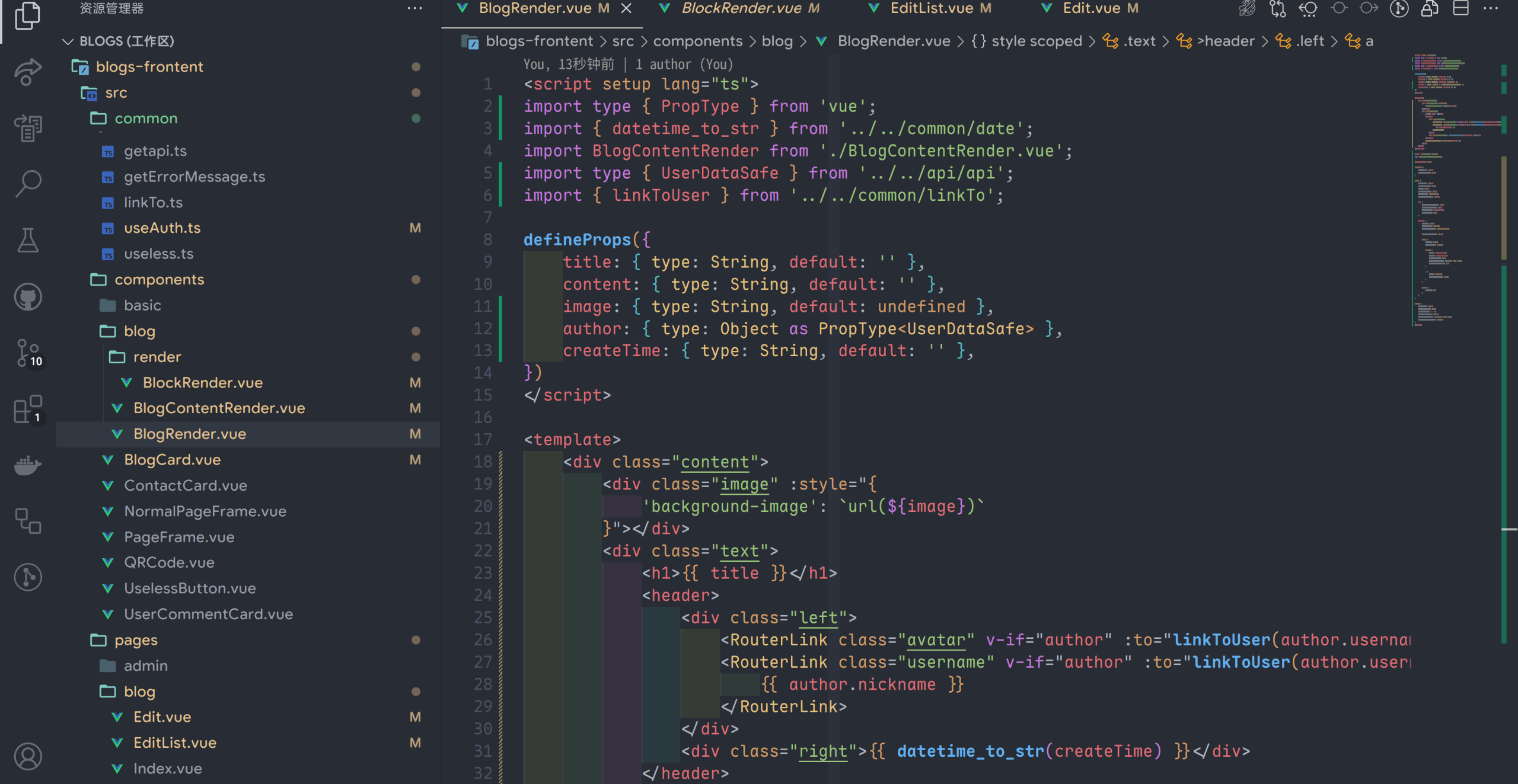1518x784 pixels.
Task: Open the Search view in activity bar
Action: 27,184
